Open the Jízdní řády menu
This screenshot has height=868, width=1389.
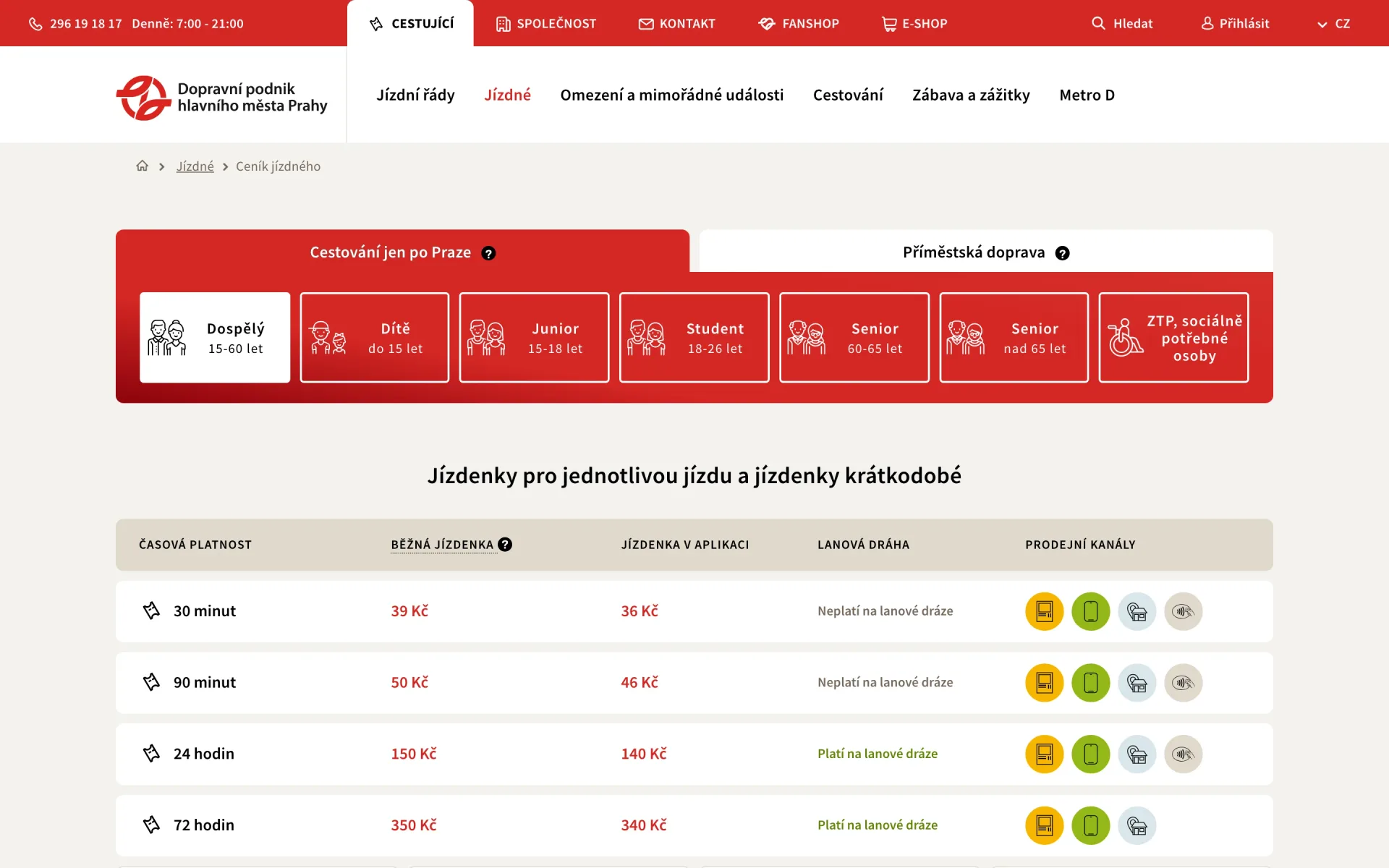[x=415, y=95]
